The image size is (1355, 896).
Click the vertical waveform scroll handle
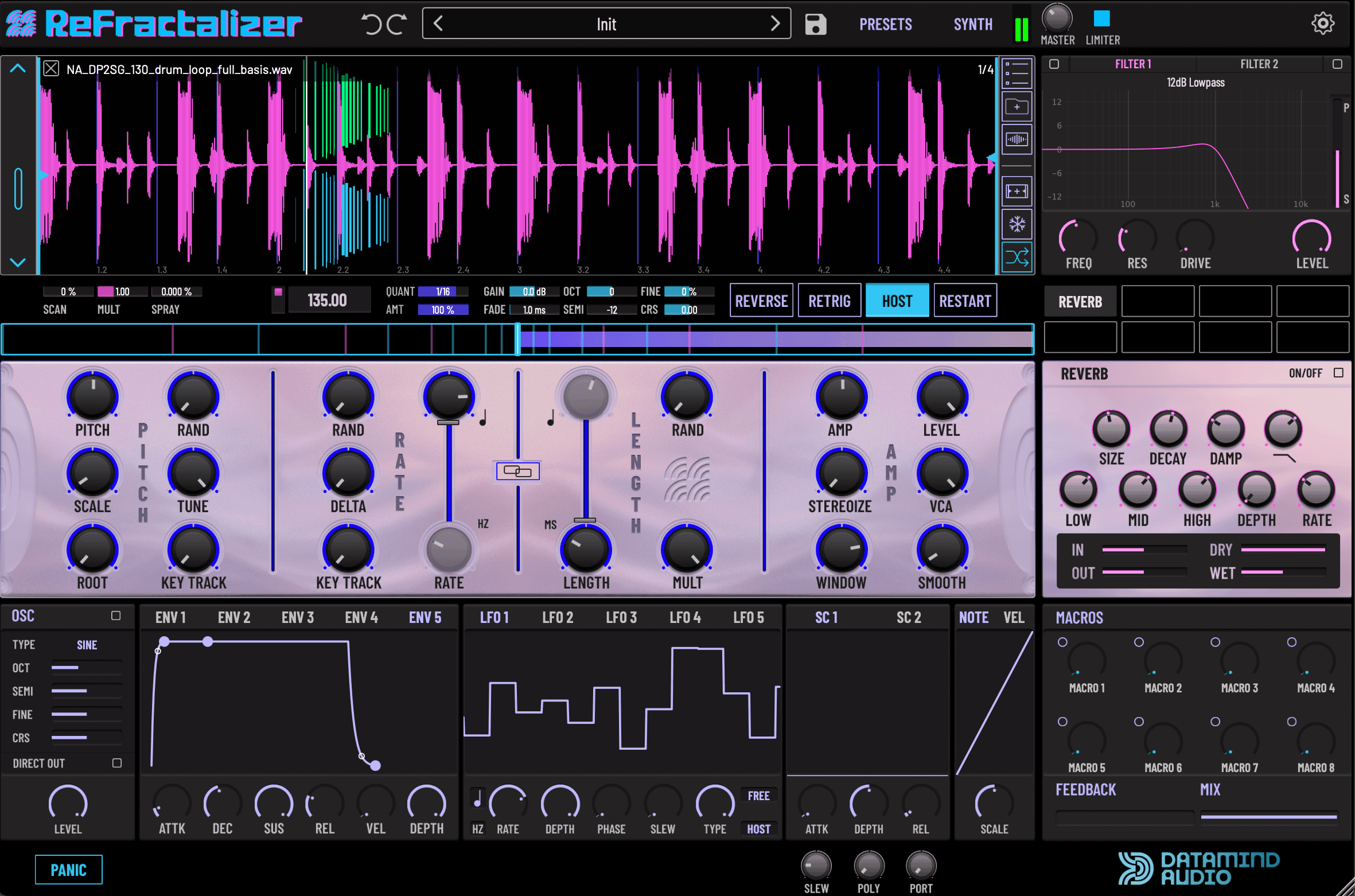(x=18, y=188)
